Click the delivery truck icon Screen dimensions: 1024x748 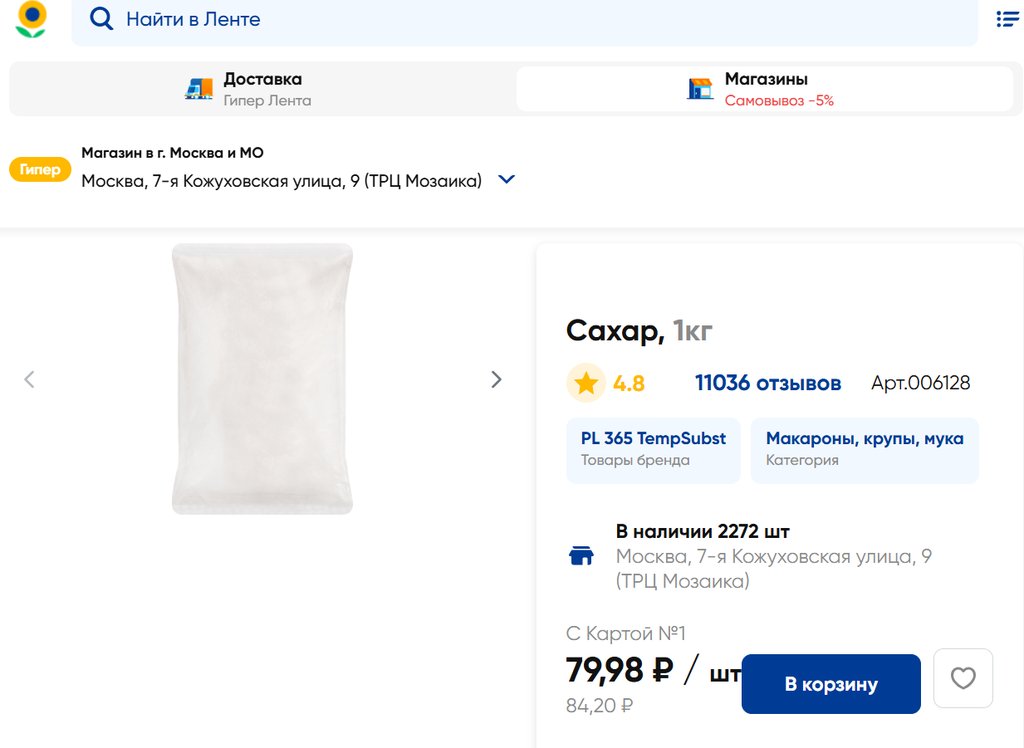coord(199,89)
